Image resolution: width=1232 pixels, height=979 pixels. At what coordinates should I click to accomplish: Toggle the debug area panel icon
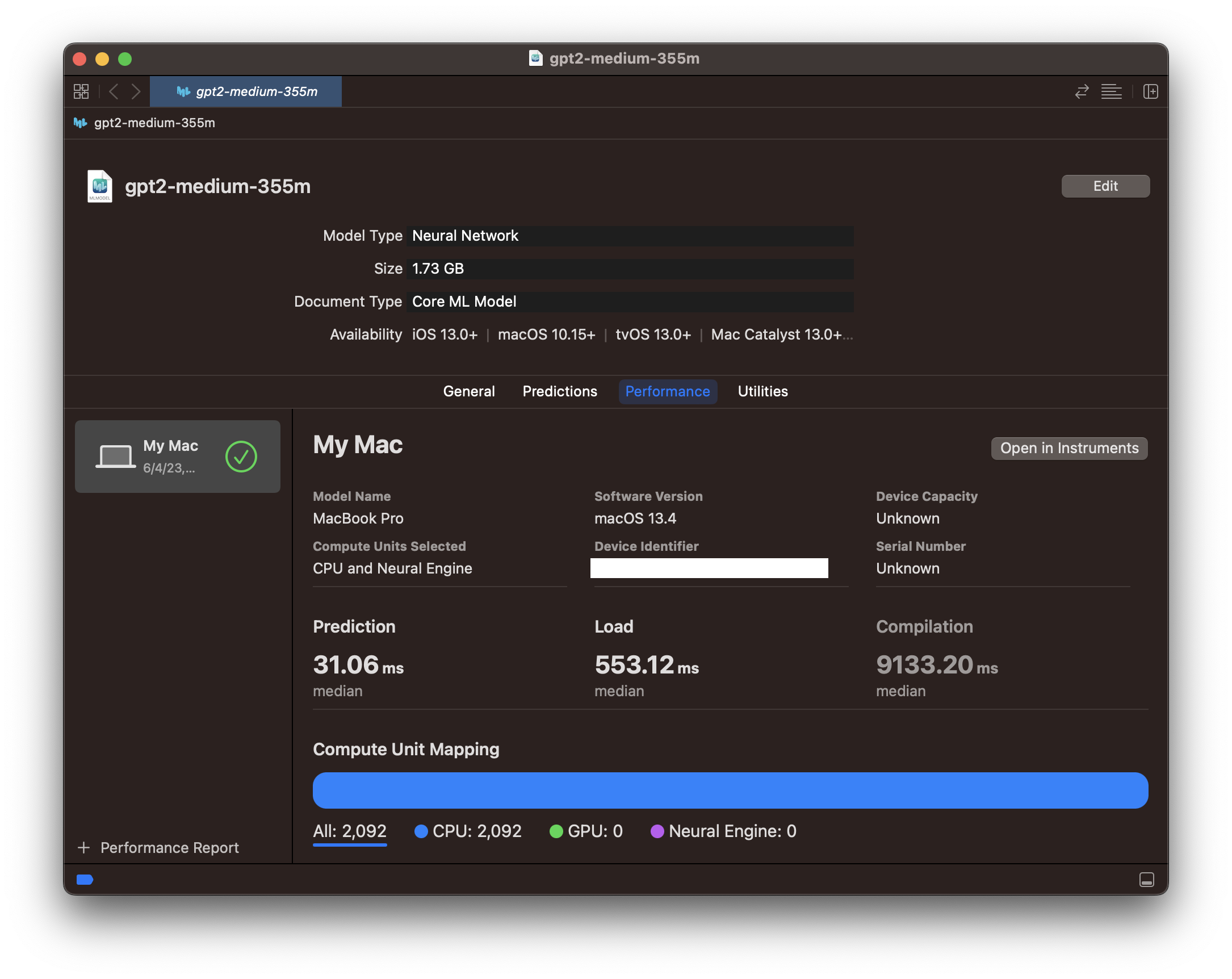coord(1146,880)
